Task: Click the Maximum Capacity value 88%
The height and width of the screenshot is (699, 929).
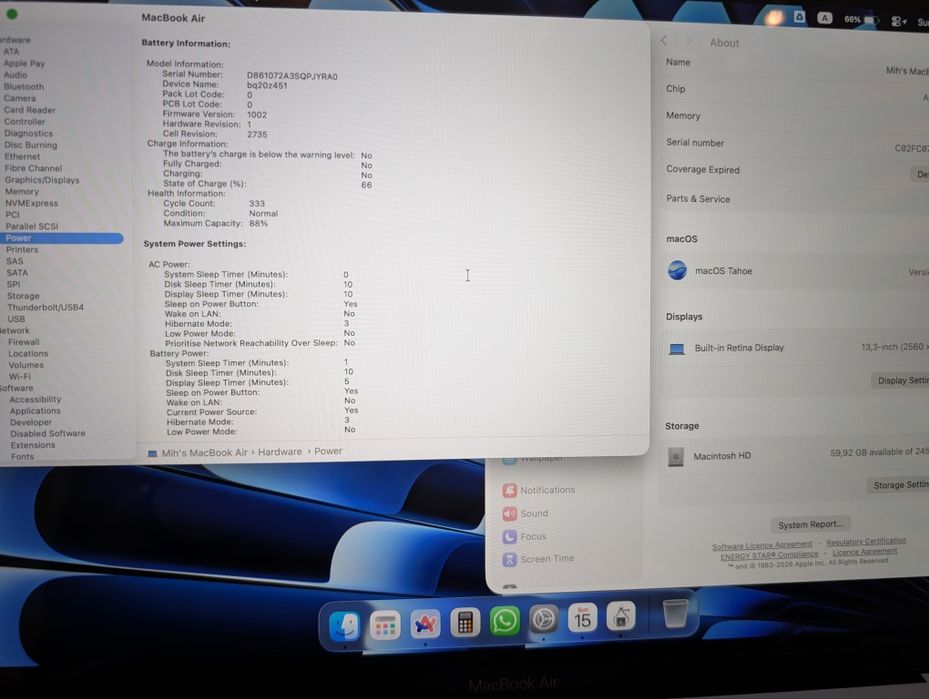Action: [x=258, y=223]
